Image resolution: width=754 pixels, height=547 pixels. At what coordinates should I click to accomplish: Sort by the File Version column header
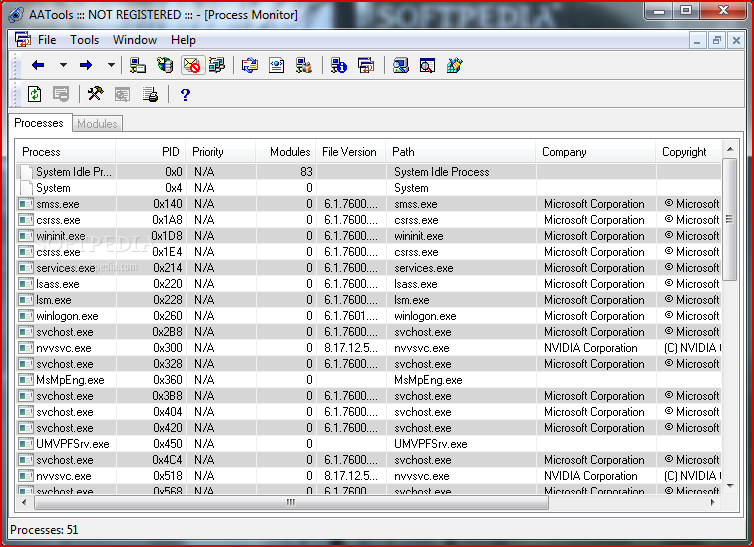click(351, 152)
